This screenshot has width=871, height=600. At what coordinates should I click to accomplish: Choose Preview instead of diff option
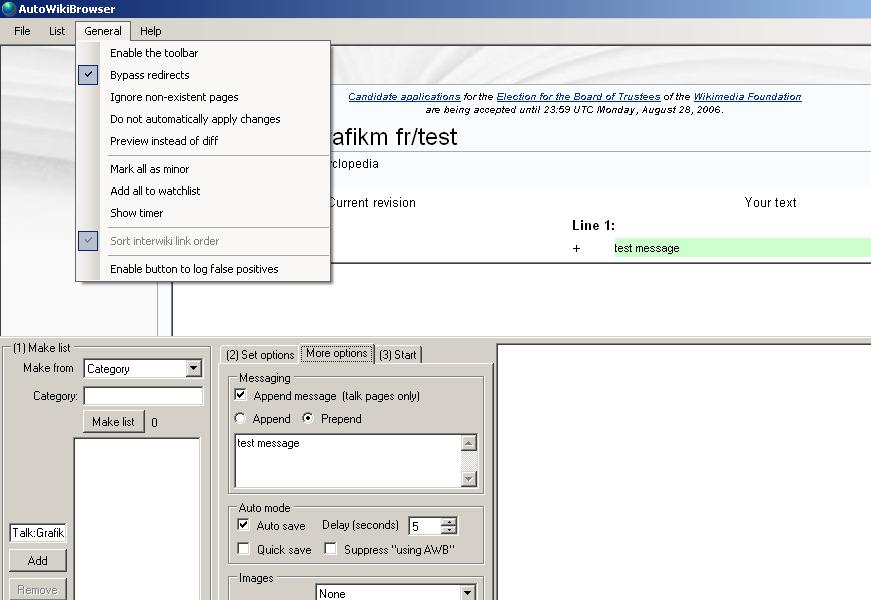click(x=164, y=141)
